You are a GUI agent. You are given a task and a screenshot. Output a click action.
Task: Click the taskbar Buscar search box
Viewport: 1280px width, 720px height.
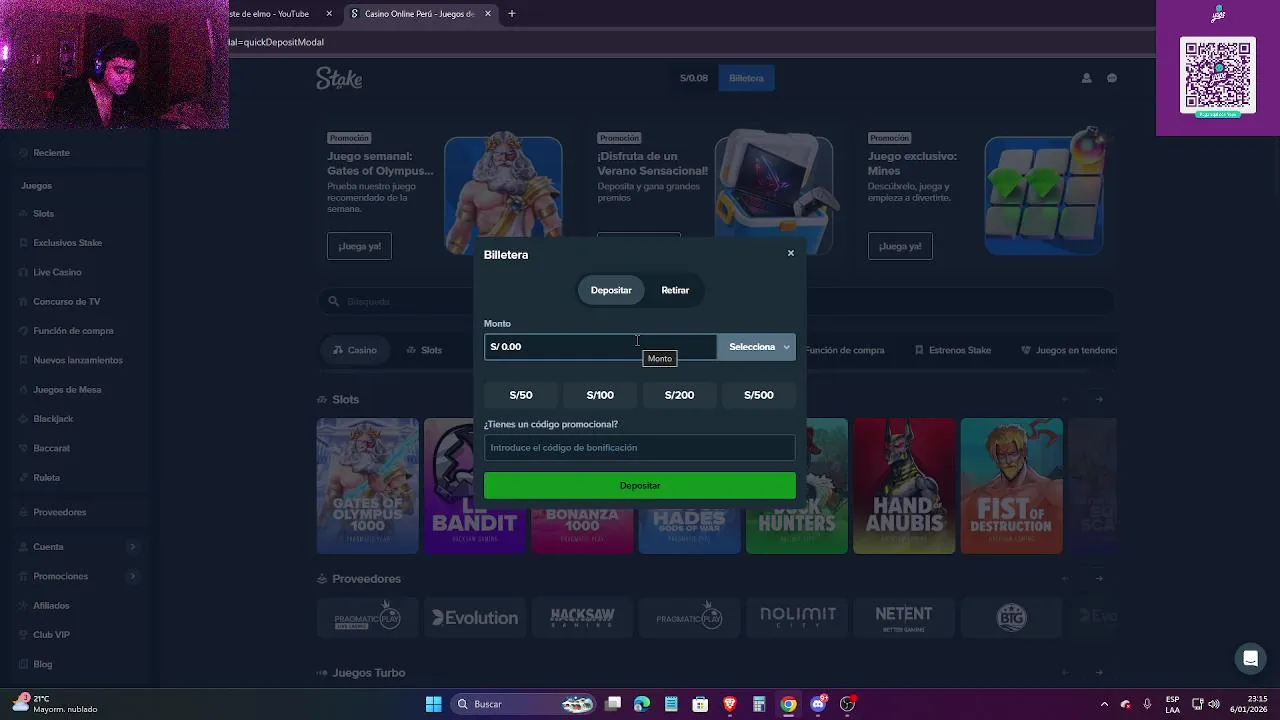tap(524, 704)
